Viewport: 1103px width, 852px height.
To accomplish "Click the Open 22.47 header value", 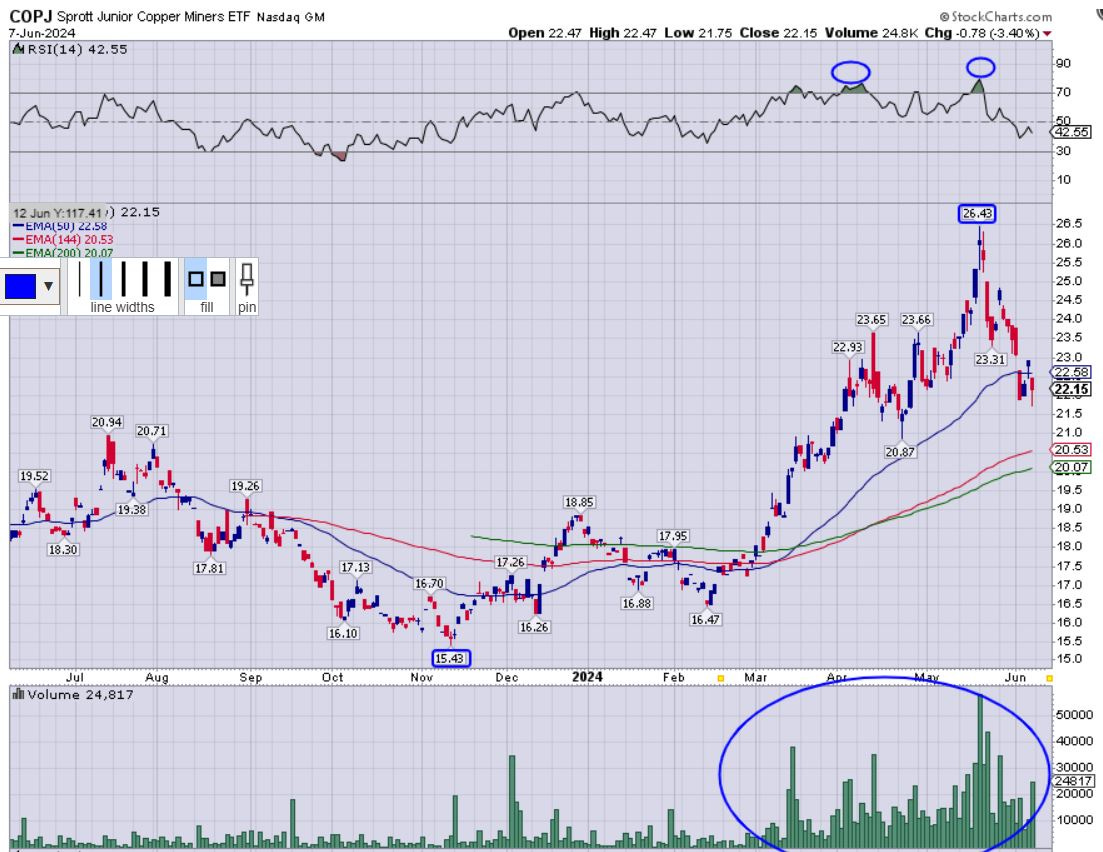I will tap(544, 33).
